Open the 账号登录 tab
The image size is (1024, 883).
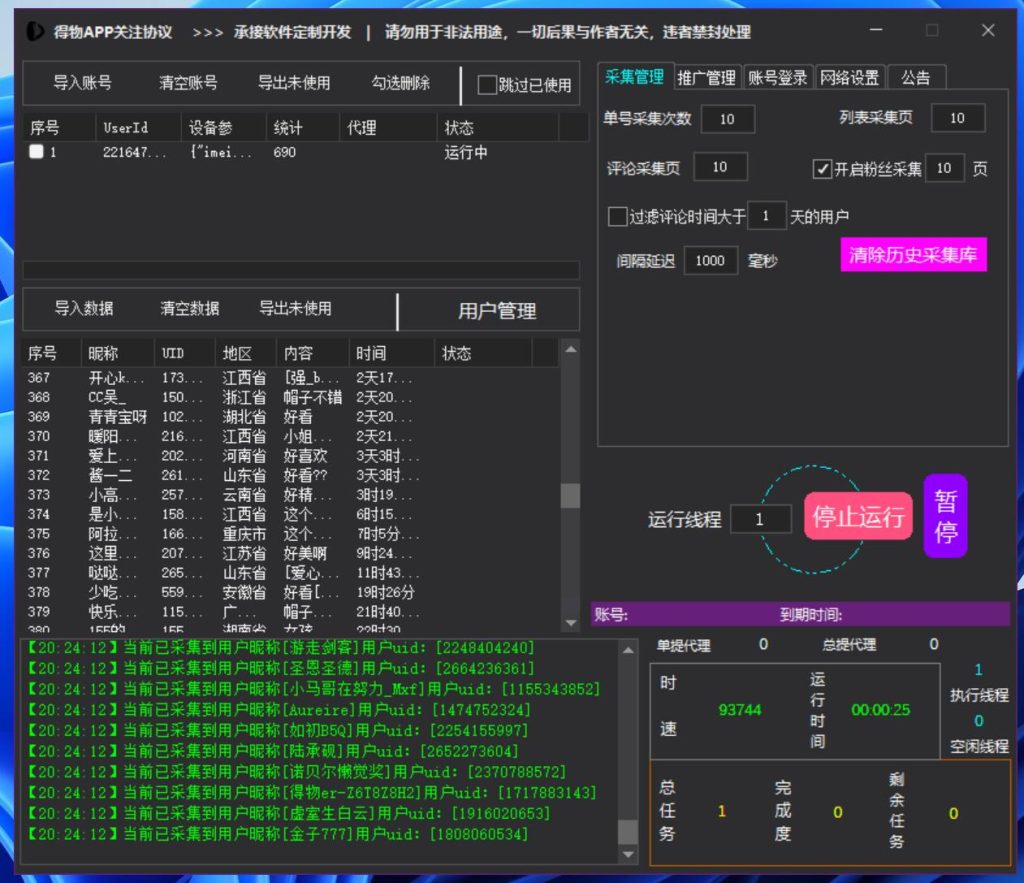point(777,78)
